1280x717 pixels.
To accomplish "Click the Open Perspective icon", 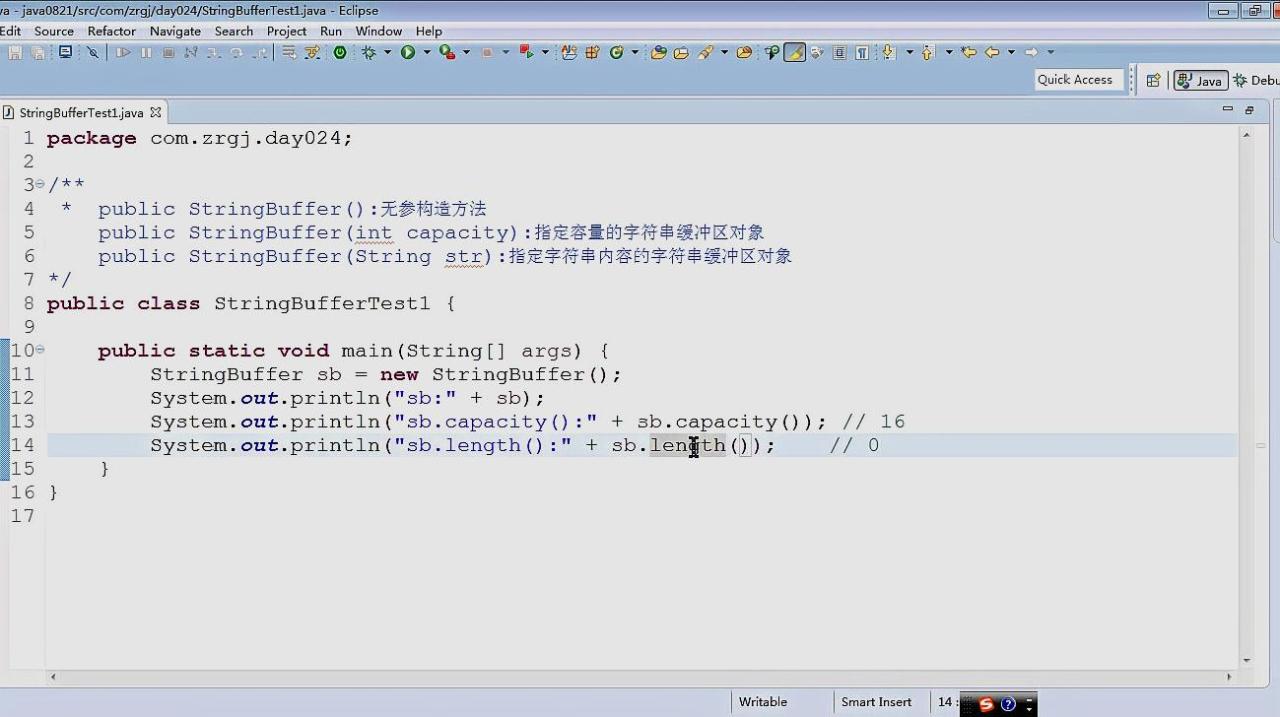I will click(x=1153, y=80).
